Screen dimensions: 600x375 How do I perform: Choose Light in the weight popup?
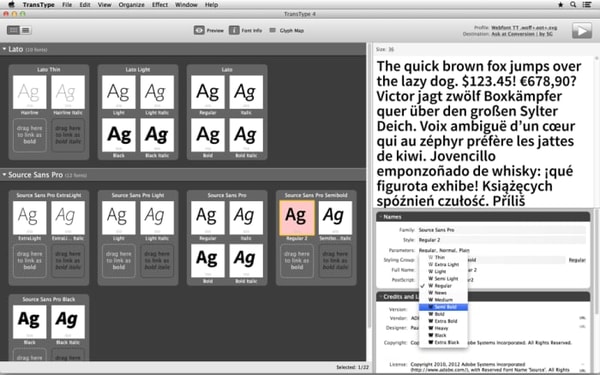(x=443, y=271)
